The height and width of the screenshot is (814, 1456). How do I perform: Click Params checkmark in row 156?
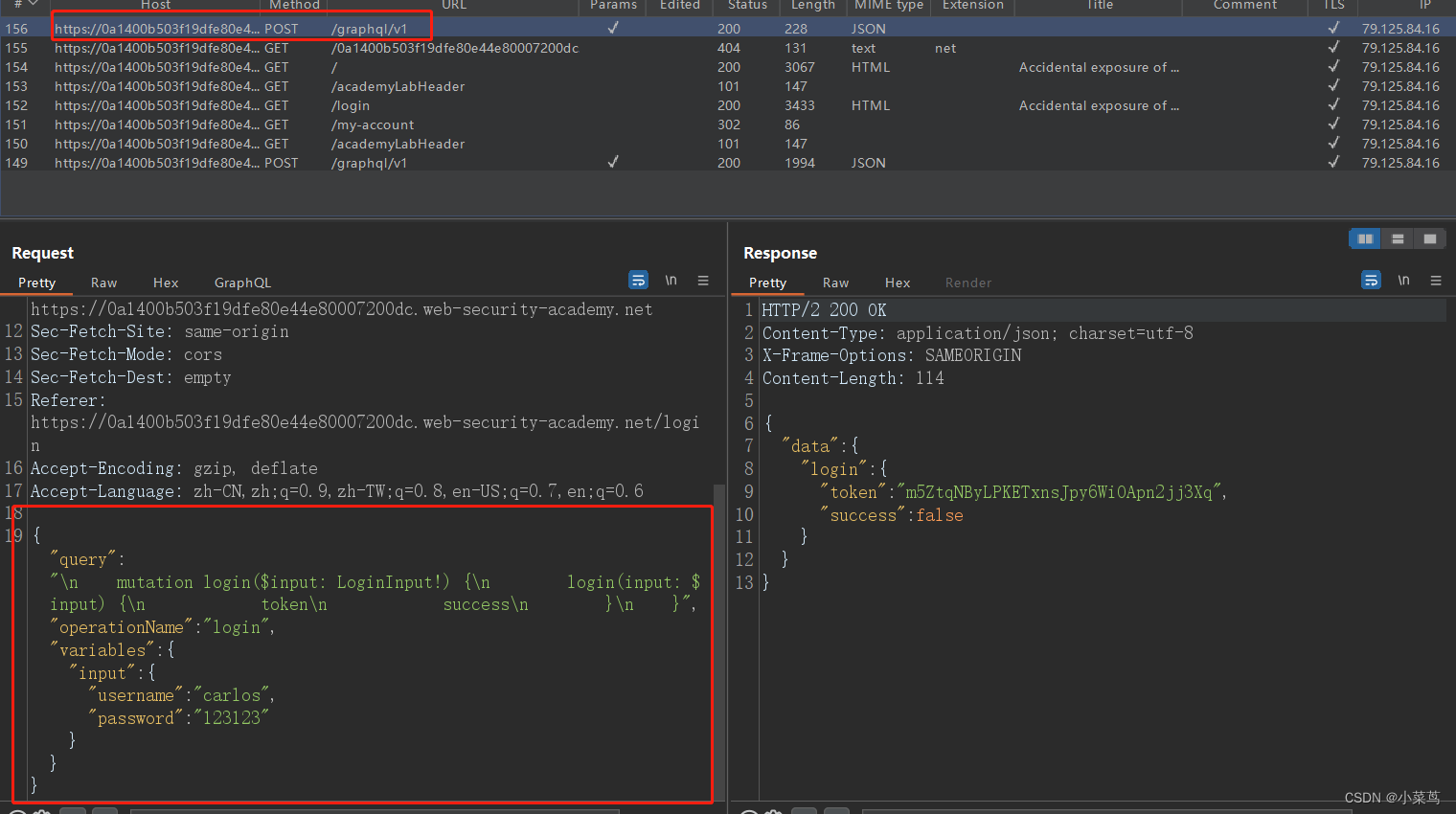(x=613, y=28)
